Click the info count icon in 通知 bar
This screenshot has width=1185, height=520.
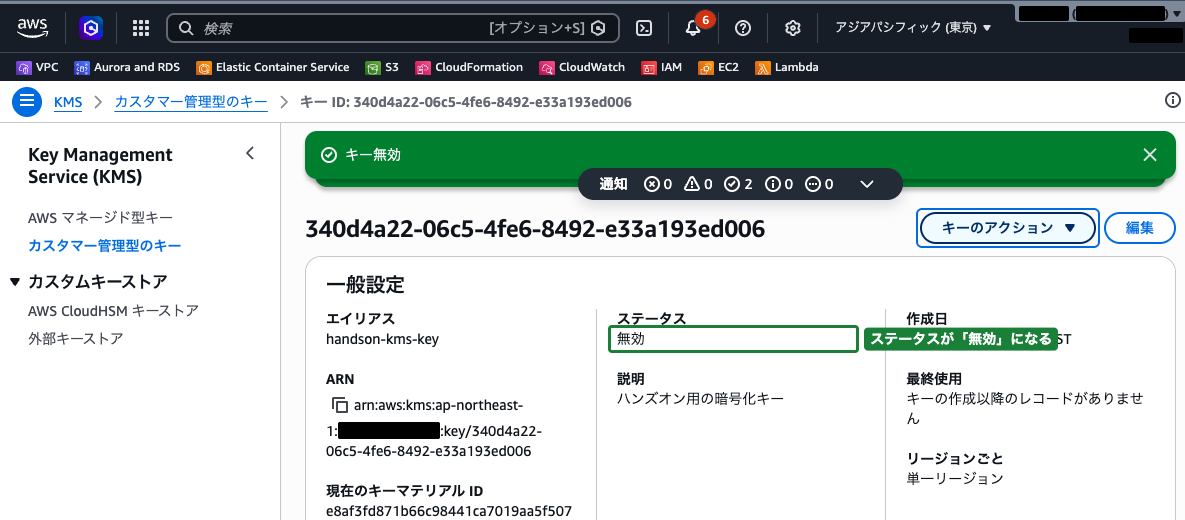(x=778, y=184)
